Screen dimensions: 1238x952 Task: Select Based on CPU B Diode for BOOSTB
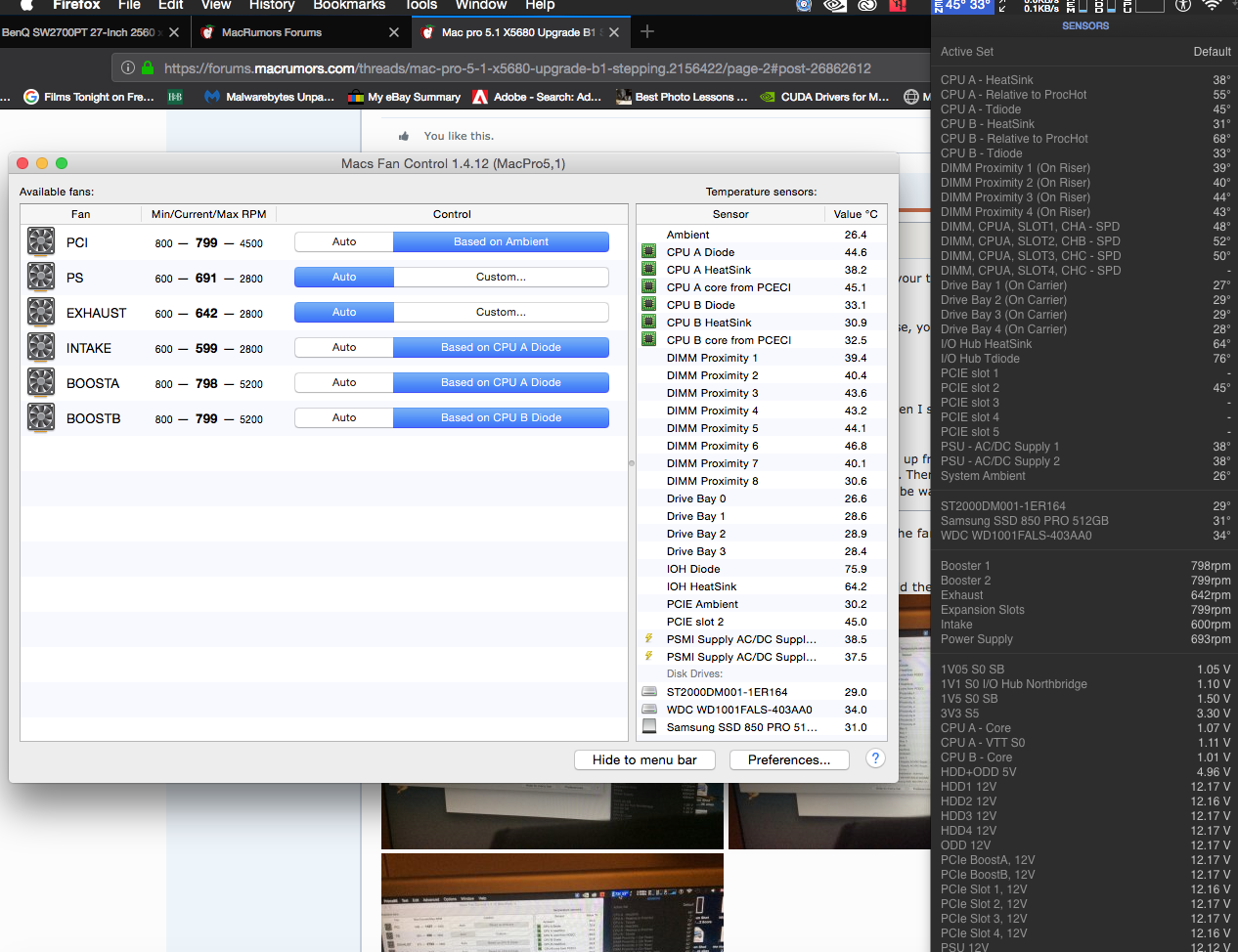click(x=501, y=417)
